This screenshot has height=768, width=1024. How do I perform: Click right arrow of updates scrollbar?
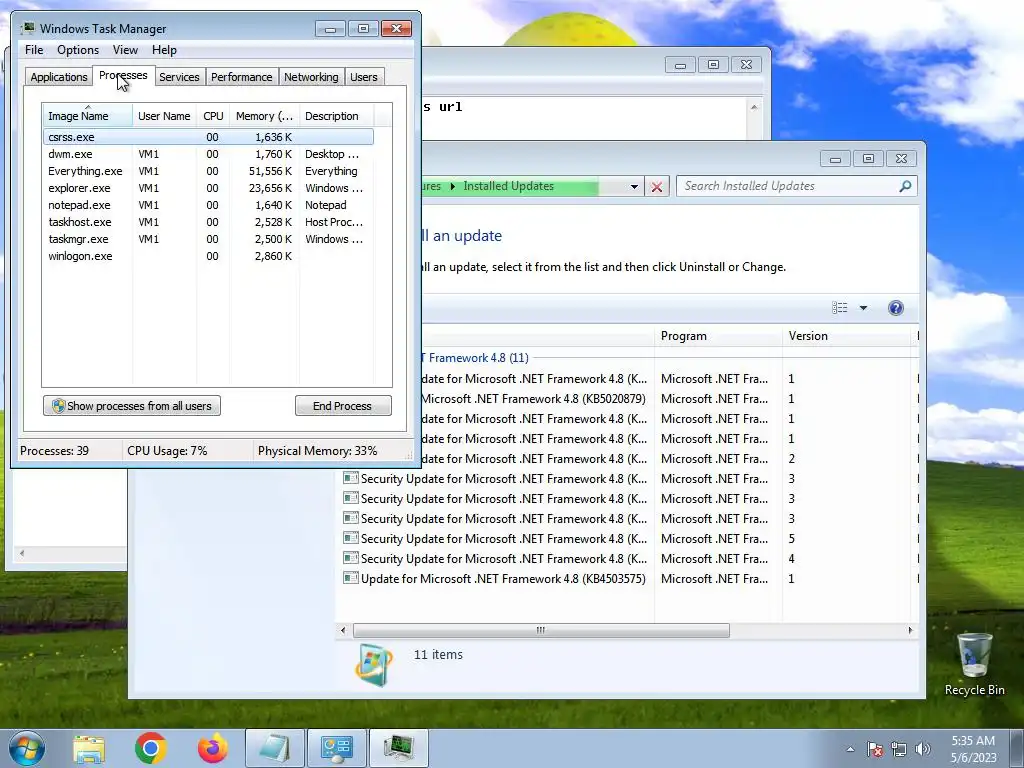[910, 630]
